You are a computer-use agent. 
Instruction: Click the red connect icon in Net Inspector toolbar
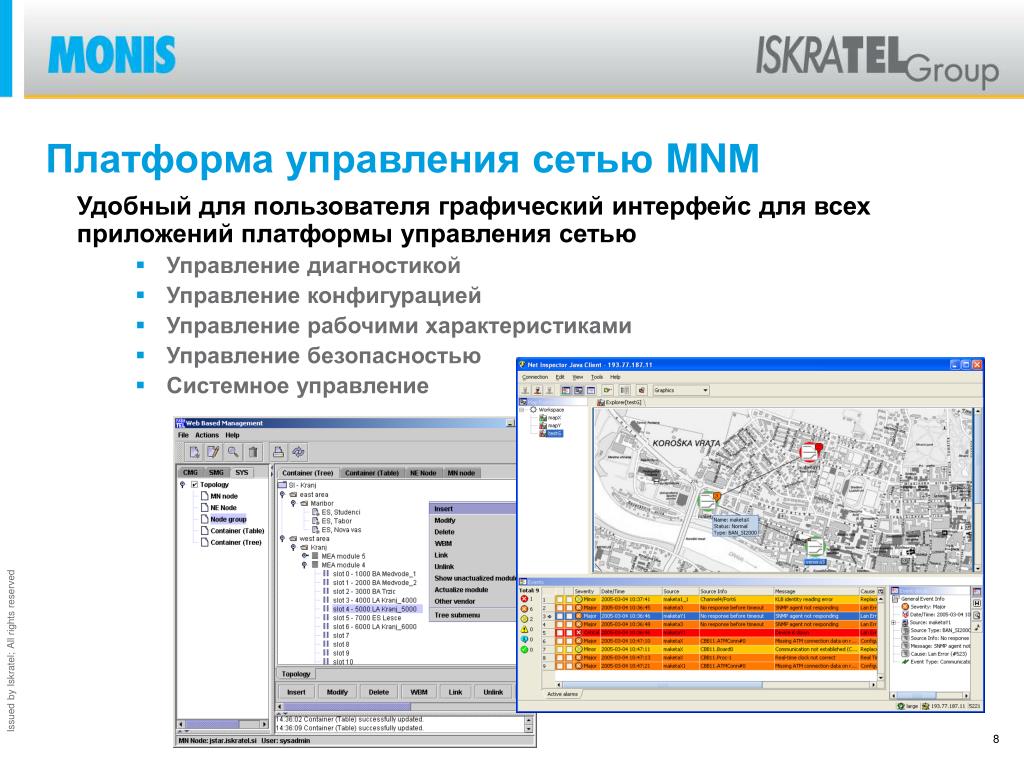(537, 390)
